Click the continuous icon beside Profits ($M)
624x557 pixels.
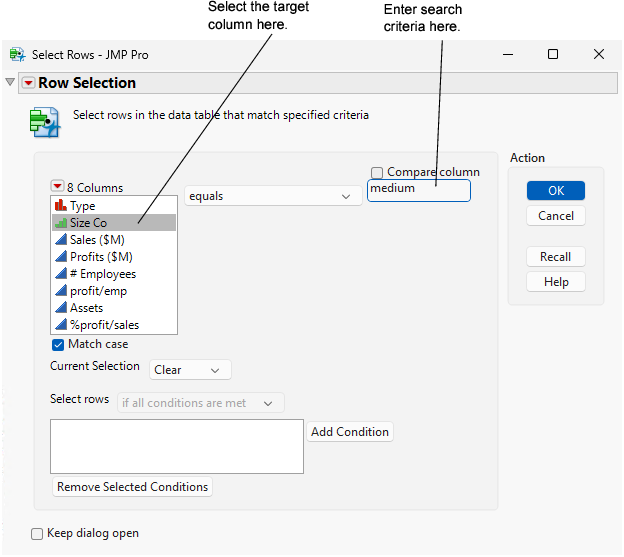coord(60,257)
